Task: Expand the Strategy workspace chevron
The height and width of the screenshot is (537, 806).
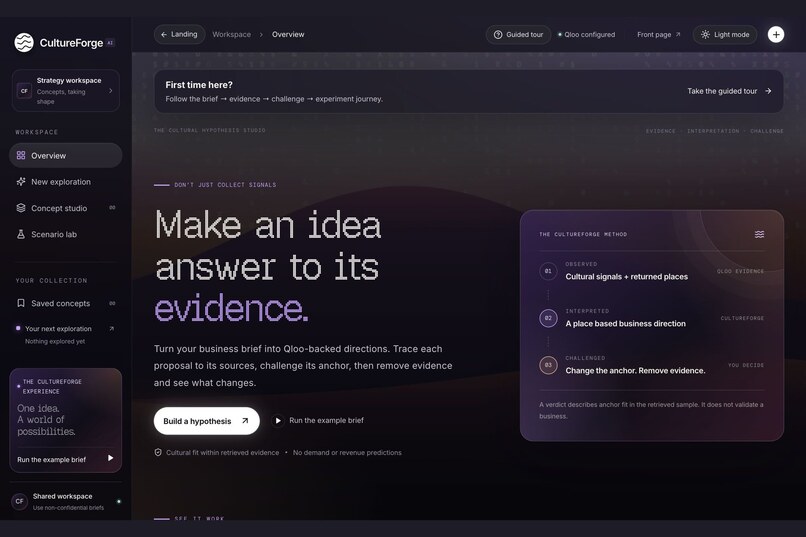Action: tap(111, 91)
